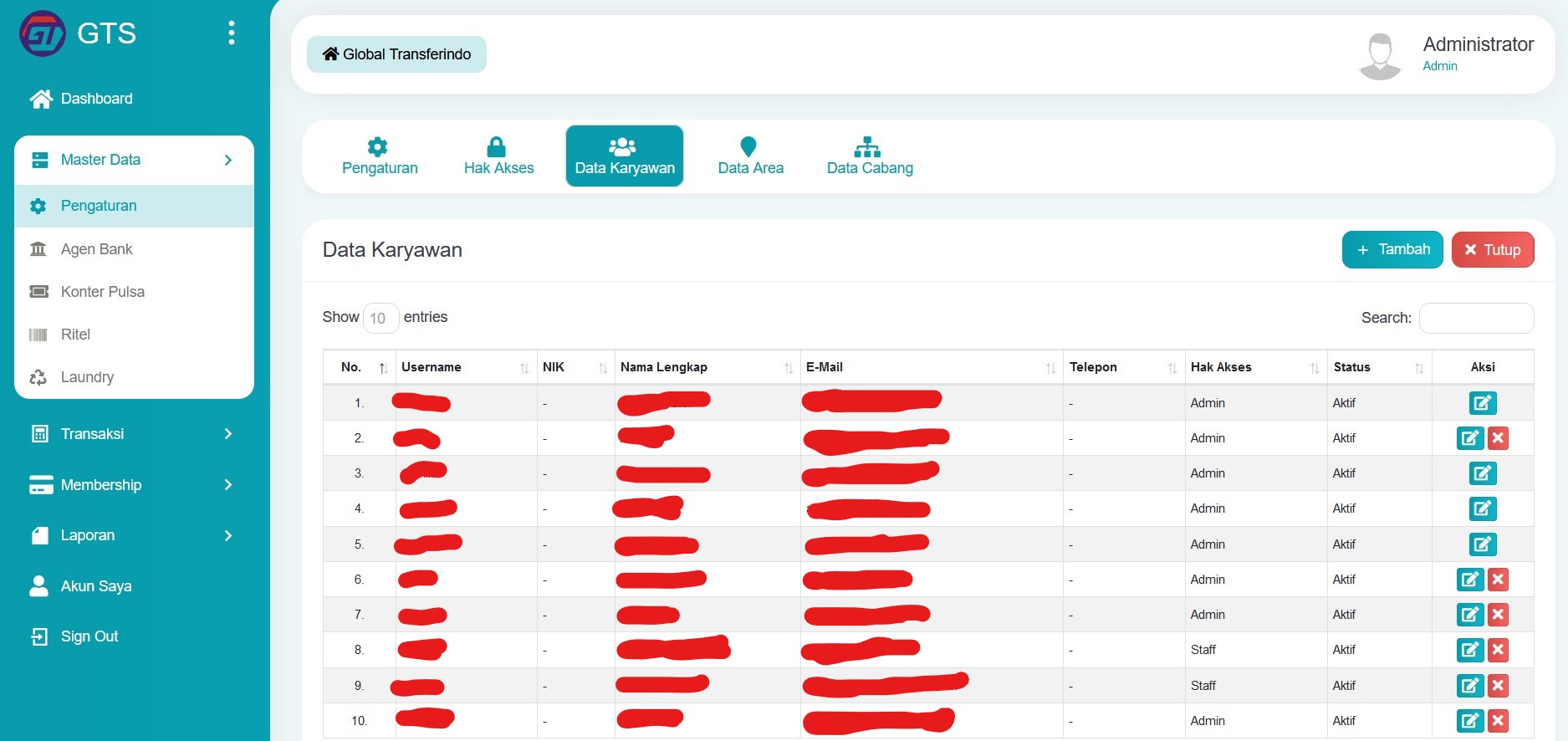Switch to the Data Area tab
The image size is (1568, 741).
click(750, 156)
